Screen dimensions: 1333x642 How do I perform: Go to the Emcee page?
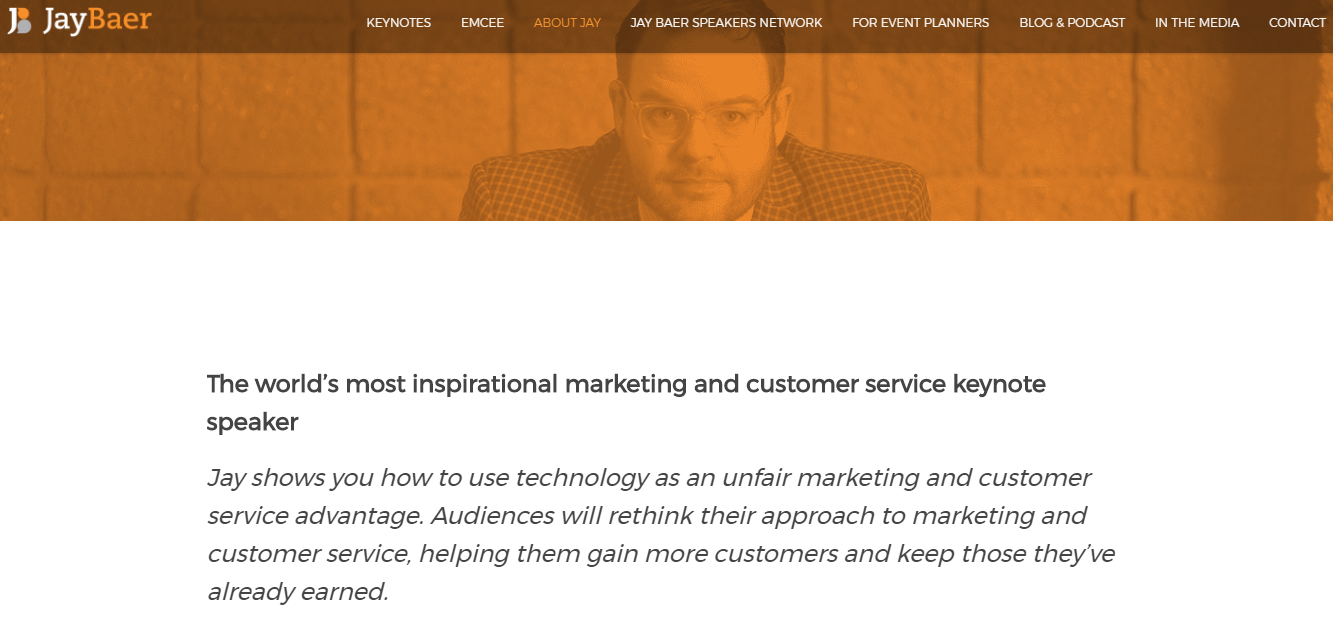(482, 23)
